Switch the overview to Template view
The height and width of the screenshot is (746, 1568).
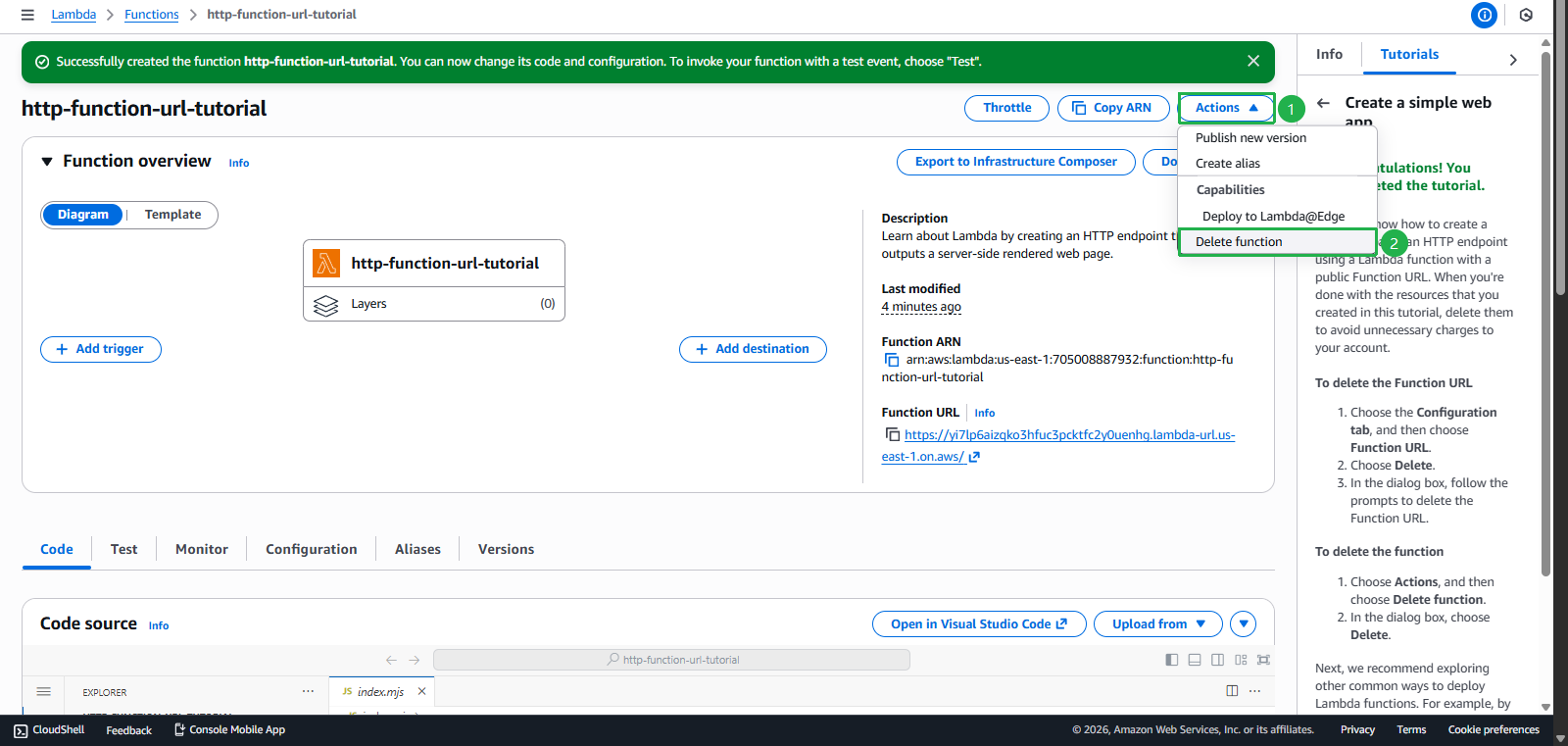pyautogui.click(x=172, y=215)
